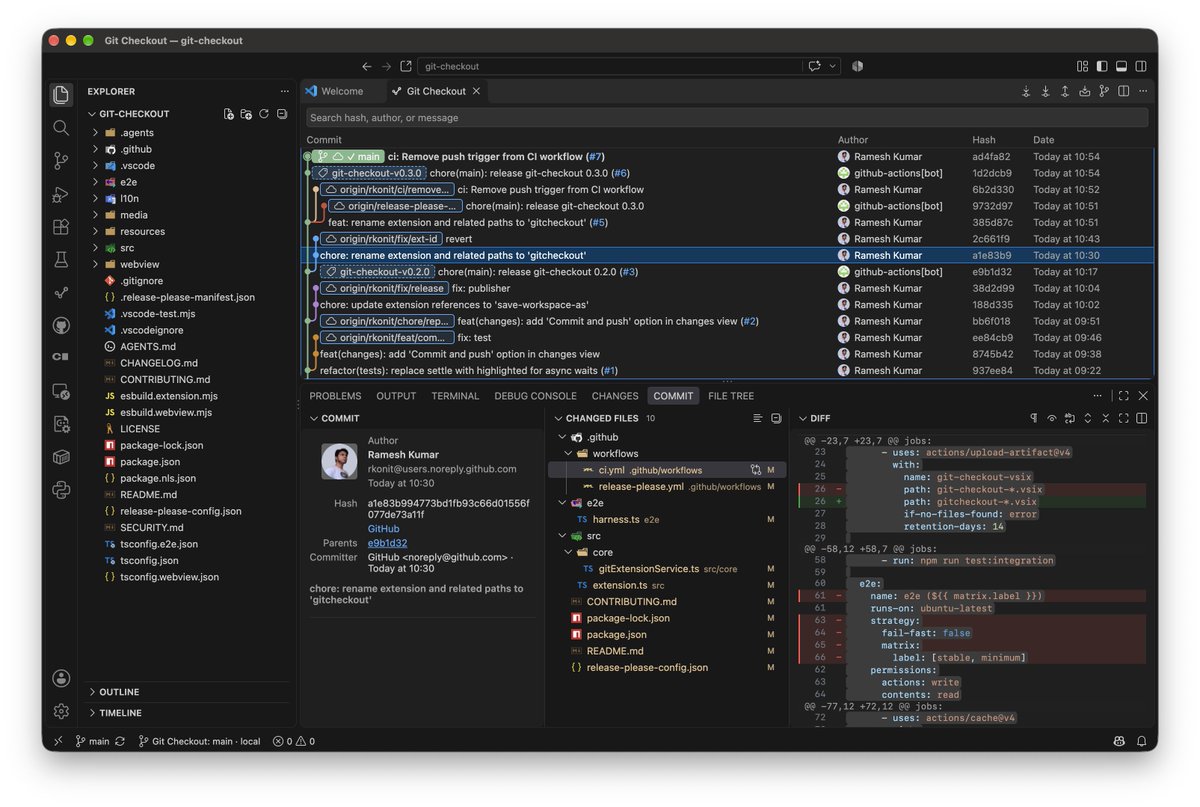Screen dimensions: 1200x807
Task: Open the Accounts menu in activity bar
Action: click(x=61, y=679)
